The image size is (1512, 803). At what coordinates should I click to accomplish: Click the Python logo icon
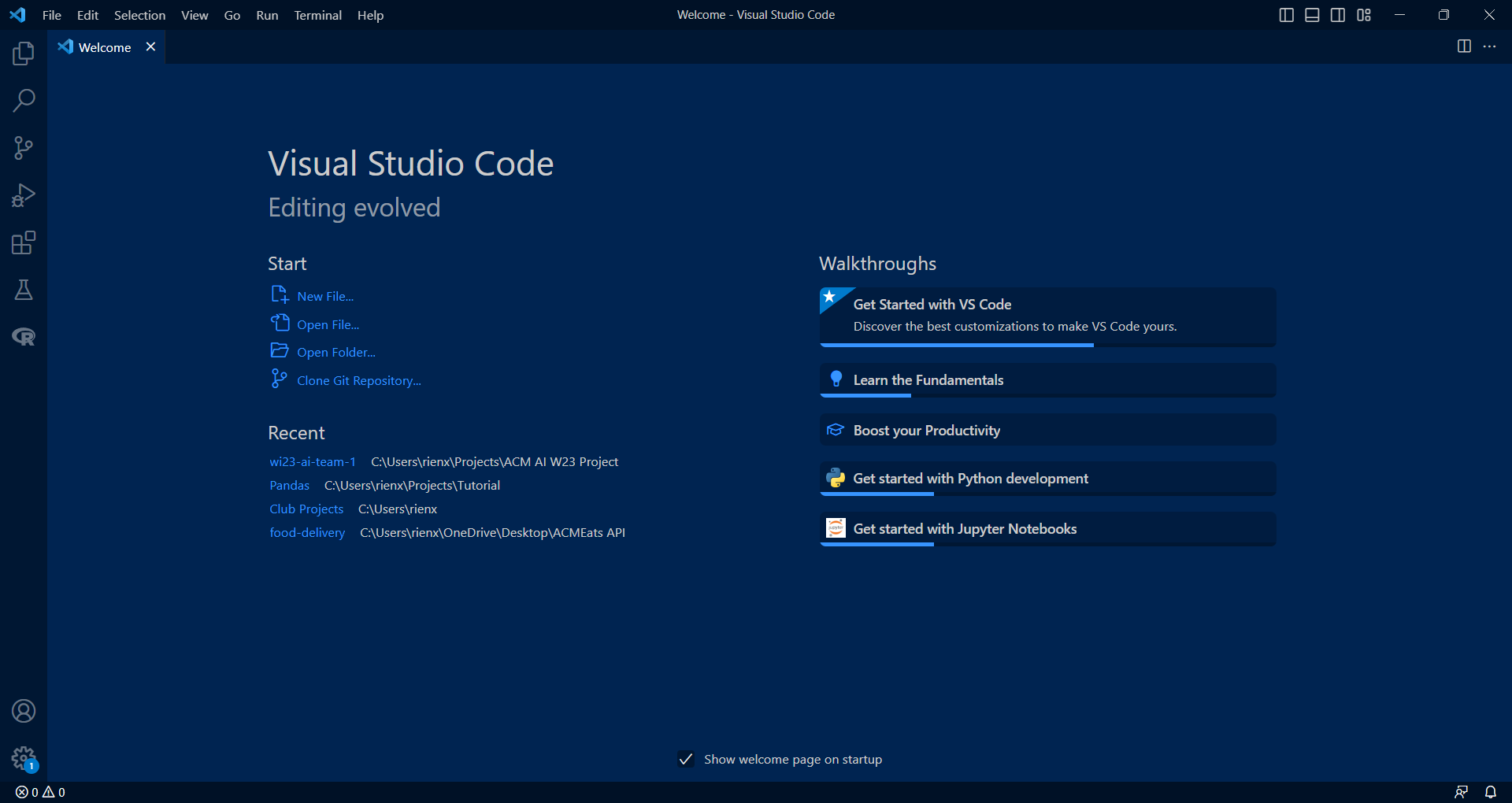click(x=836, y=478)
